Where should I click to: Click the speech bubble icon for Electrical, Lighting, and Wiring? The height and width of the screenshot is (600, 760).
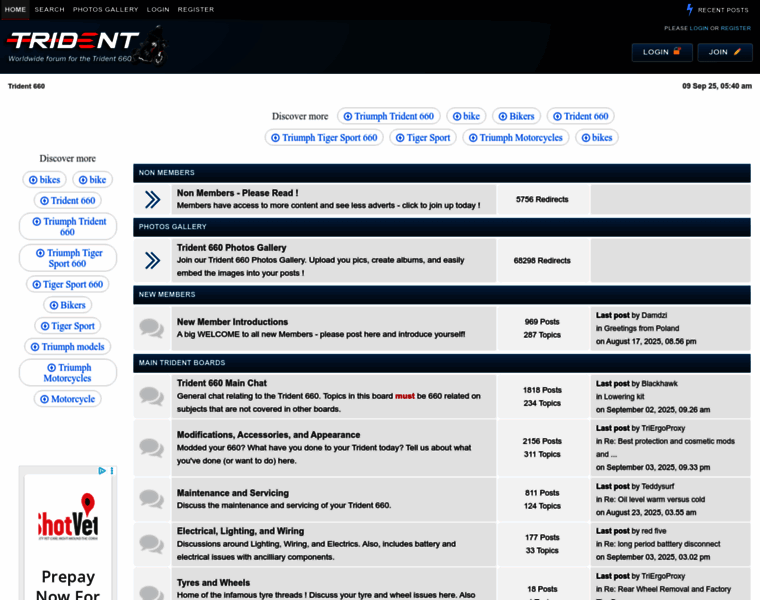coord(152,544)
